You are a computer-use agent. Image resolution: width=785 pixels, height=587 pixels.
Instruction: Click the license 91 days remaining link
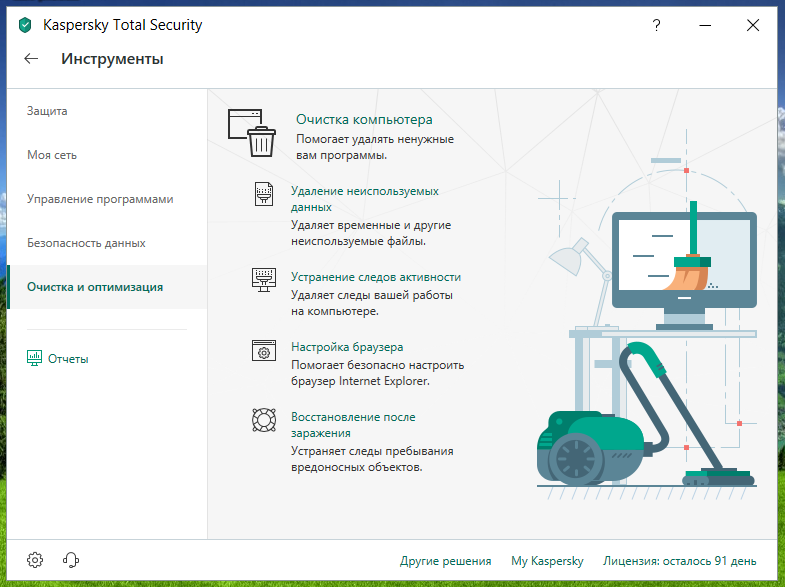679,561
